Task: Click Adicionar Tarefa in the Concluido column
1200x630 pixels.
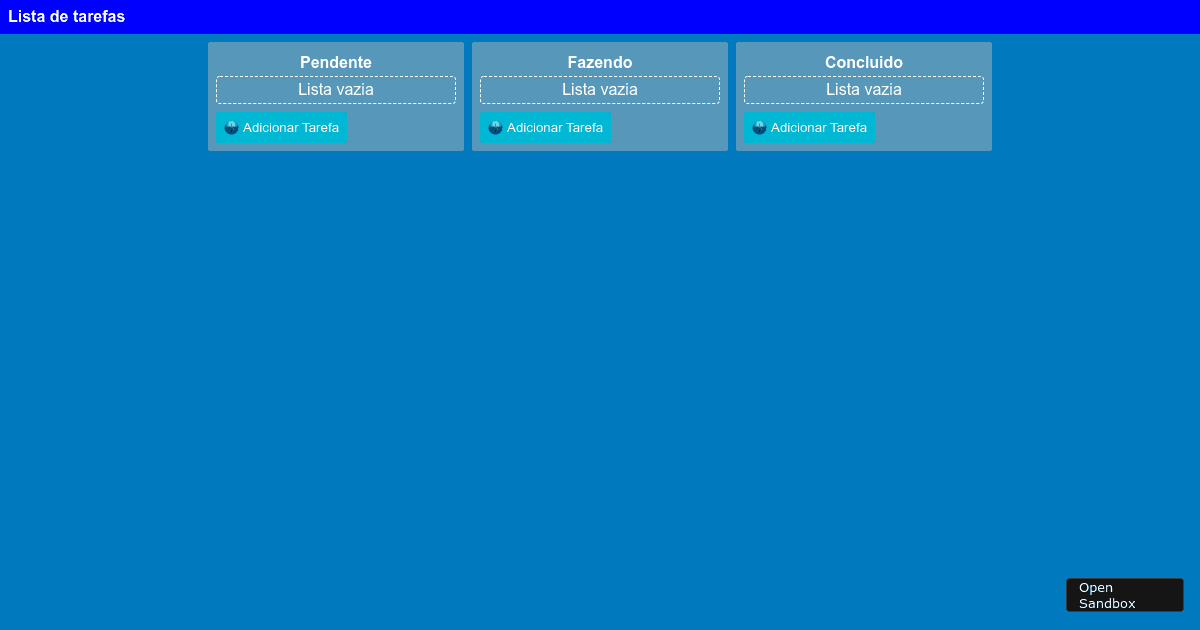Action: 809,127
